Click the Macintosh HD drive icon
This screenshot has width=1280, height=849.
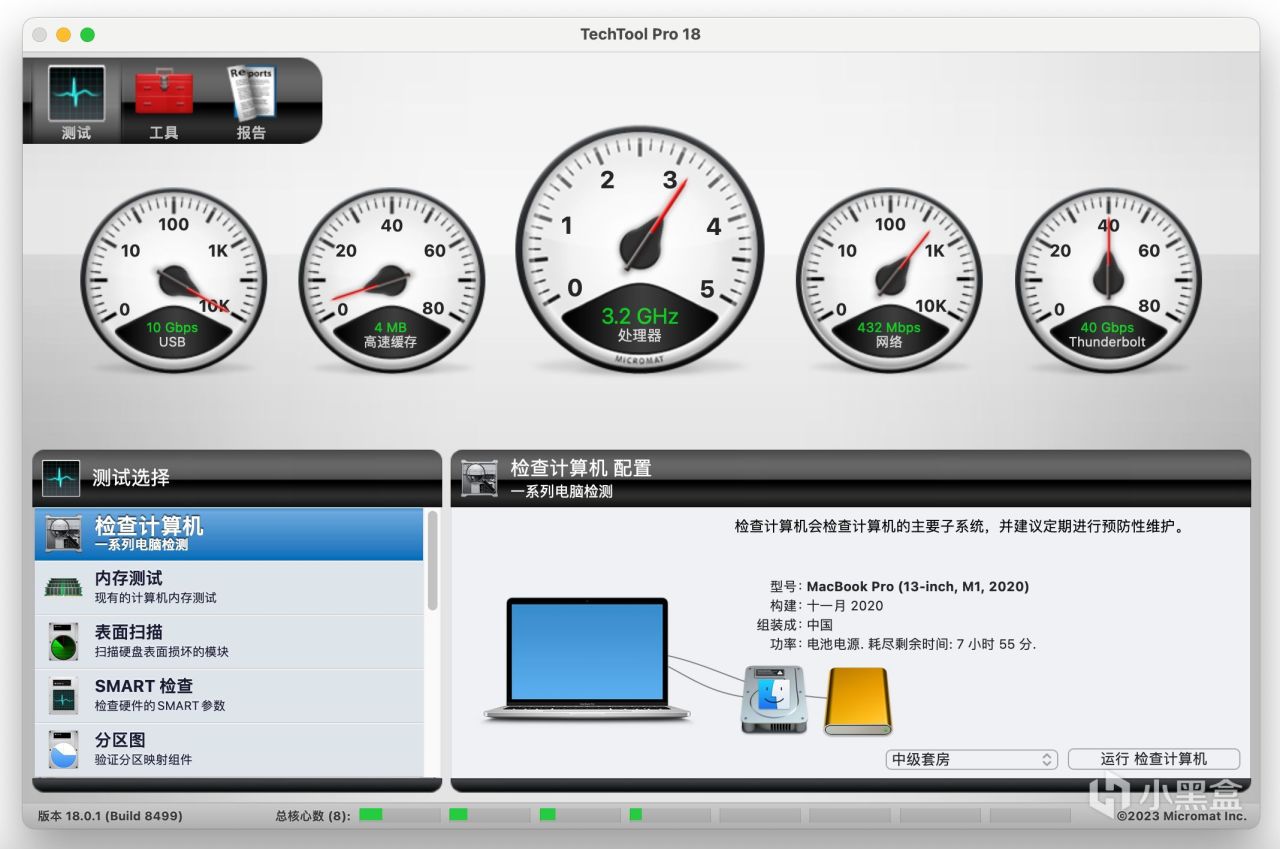pos(774,700)
